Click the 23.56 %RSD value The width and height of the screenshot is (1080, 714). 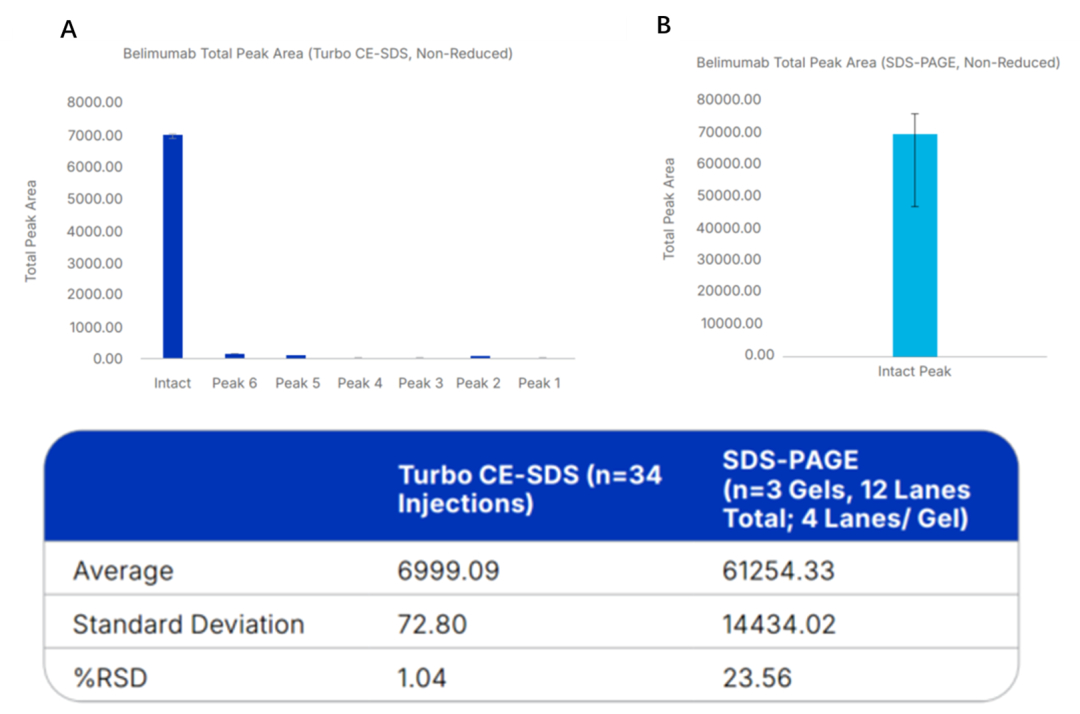(x=756, y=678)
